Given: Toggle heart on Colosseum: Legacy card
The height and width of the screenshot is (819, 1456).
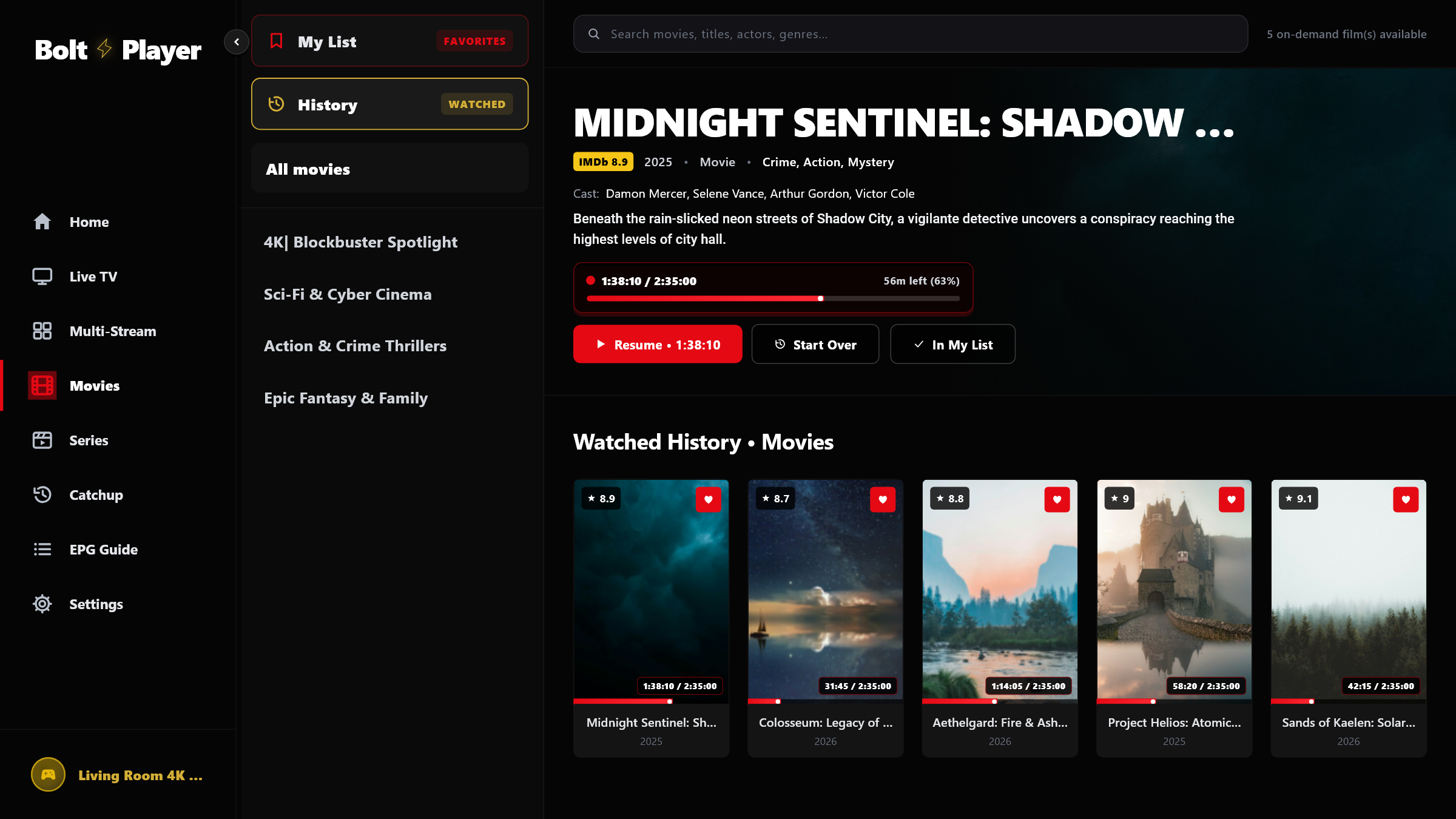Looking at the screenshot, I should coord(883,499).
